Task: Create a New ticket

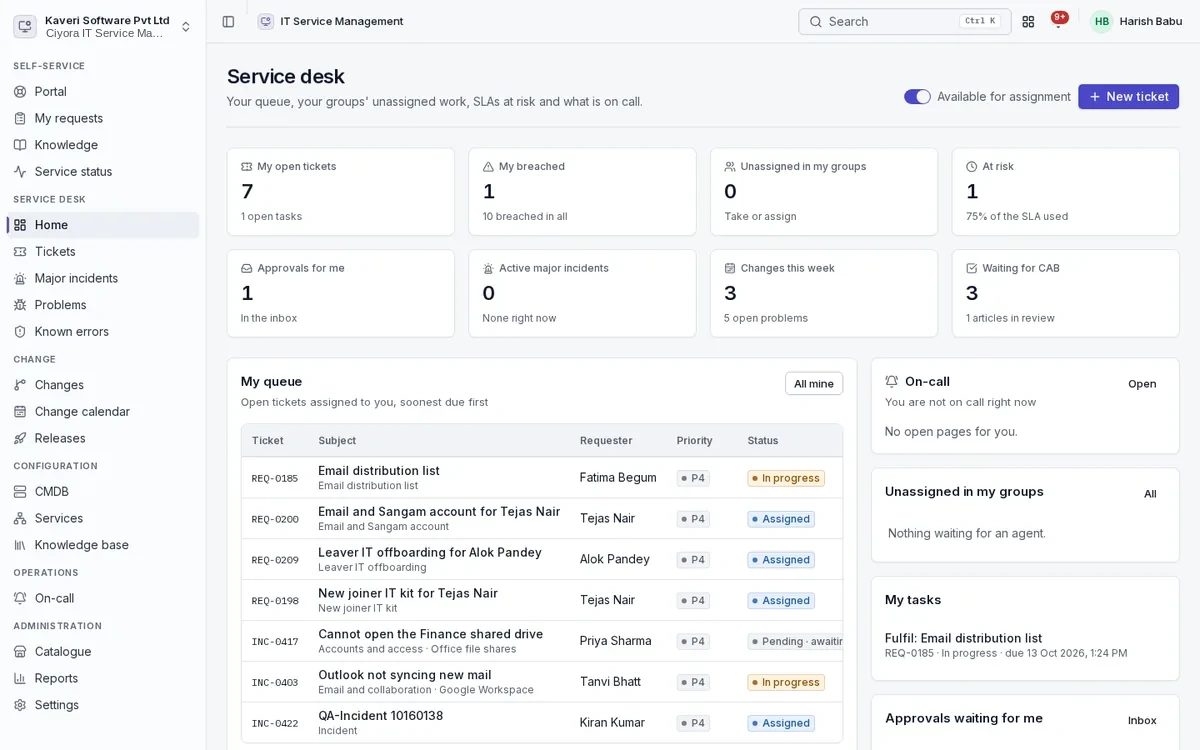Action: (x=1128, y=97)
